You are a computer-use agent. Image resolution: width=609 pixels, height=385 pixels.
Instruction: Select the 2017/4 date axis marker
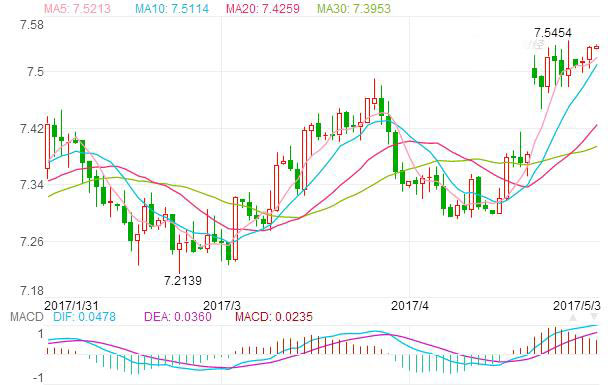(x=410, y=306)
